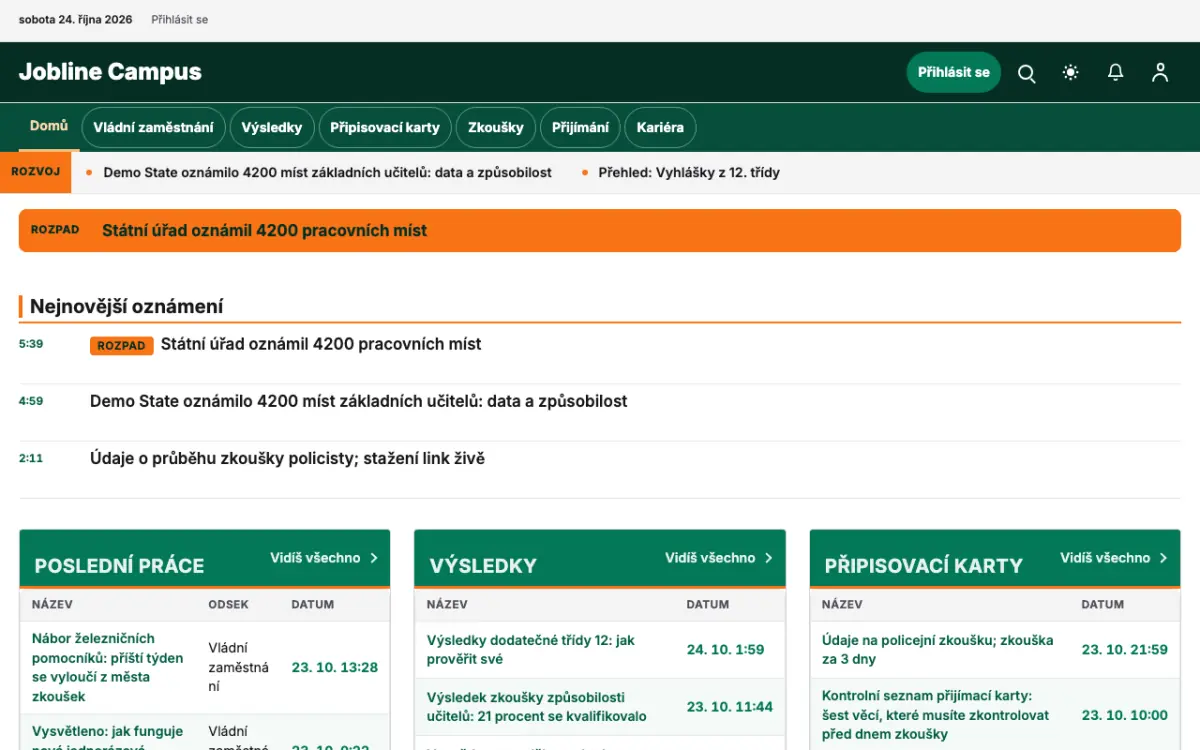Open notifications bell icon
Image resolution: width=1200 pixels, height=750 pixels.
[x=1115, y=73]
